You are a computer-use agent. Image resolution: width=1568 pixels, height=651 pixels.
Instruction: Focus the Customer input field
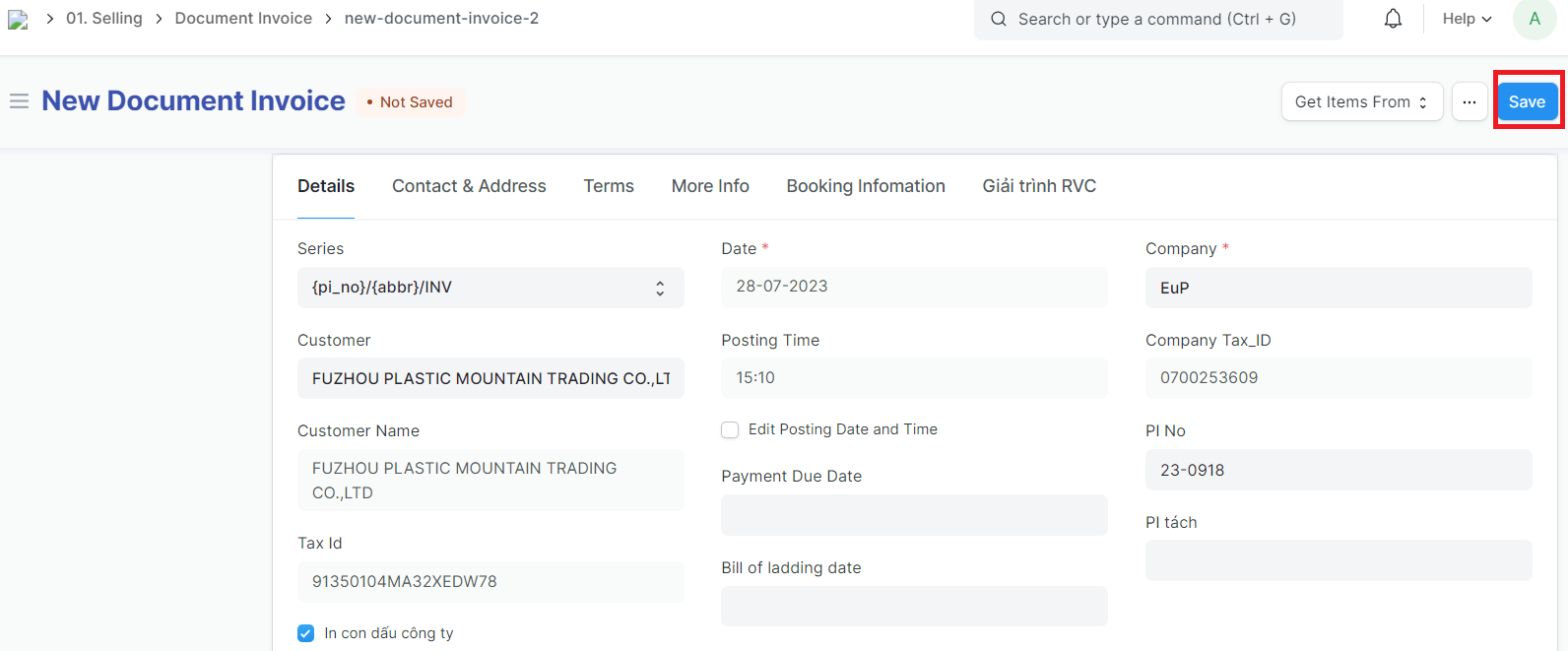coord(490,378)
